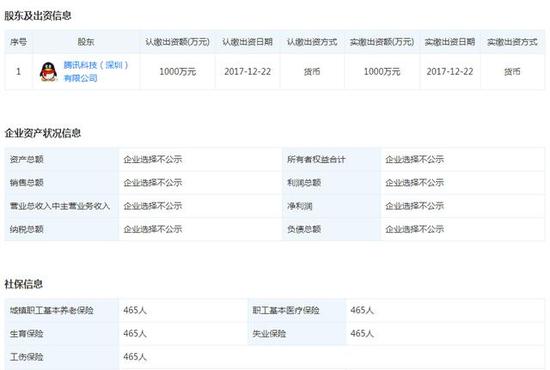550x370 pixels.
Task: Click the 465人 value beside 失业保险
Action: click(x=362, y=333)
